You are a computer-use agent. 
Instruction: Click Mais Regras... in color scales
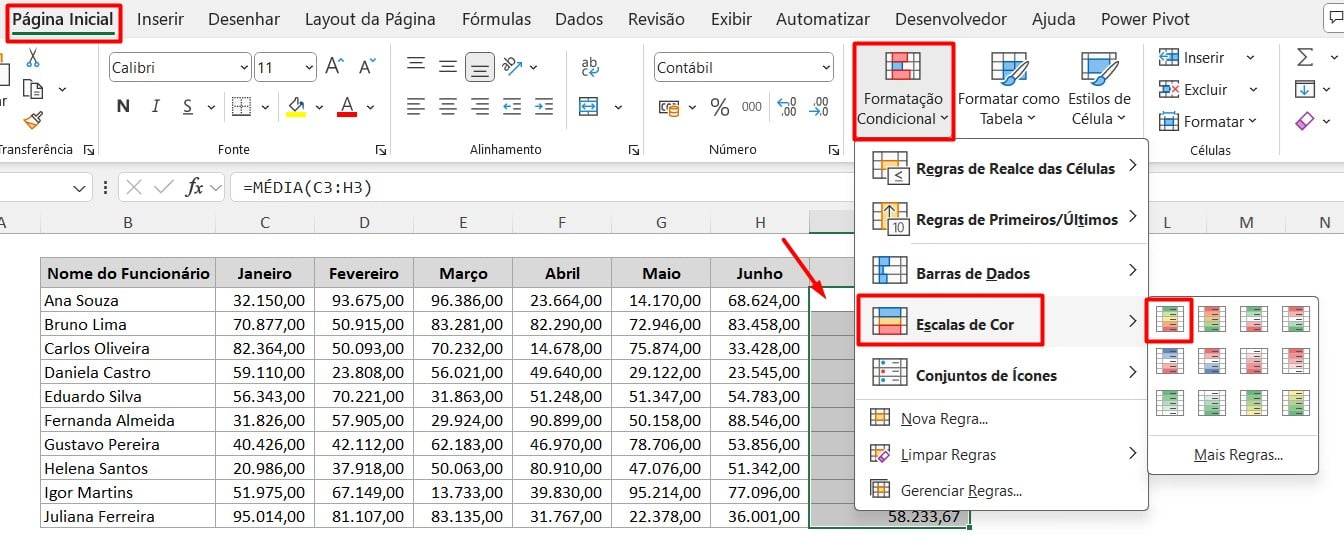tap(1238, 455)
